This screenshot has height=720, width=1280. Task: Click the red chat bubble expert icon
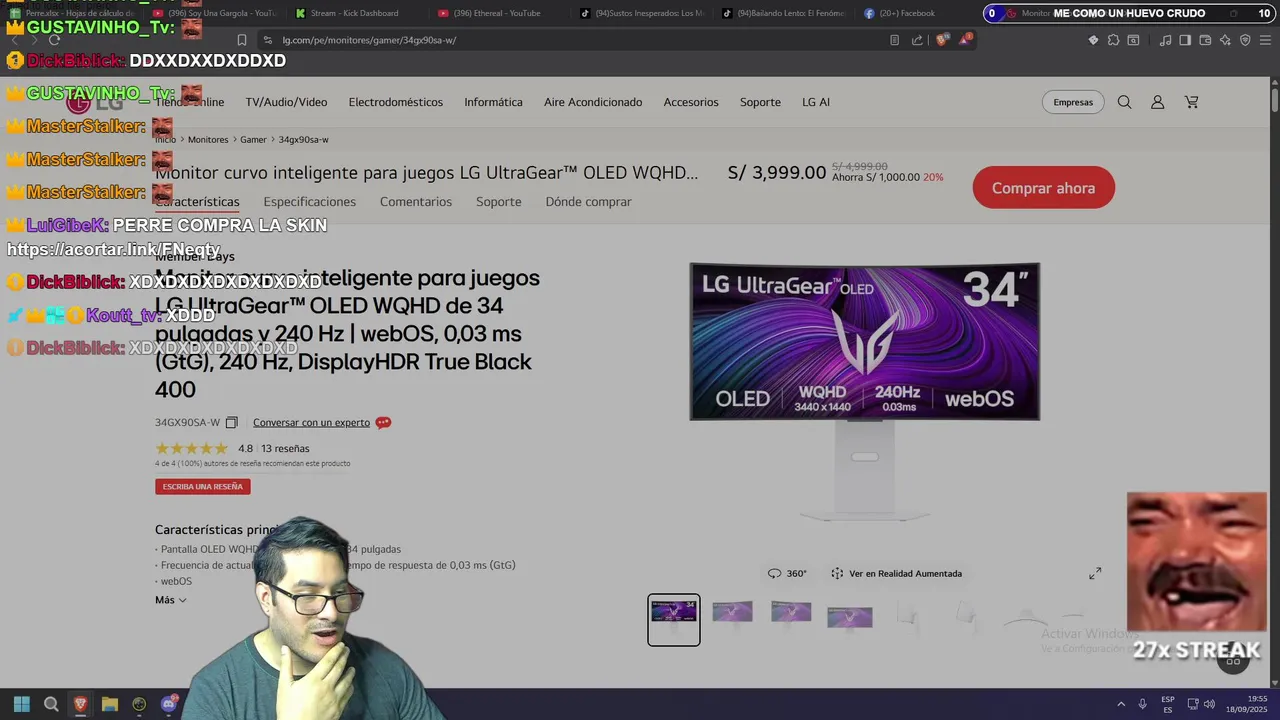(383, 422)
